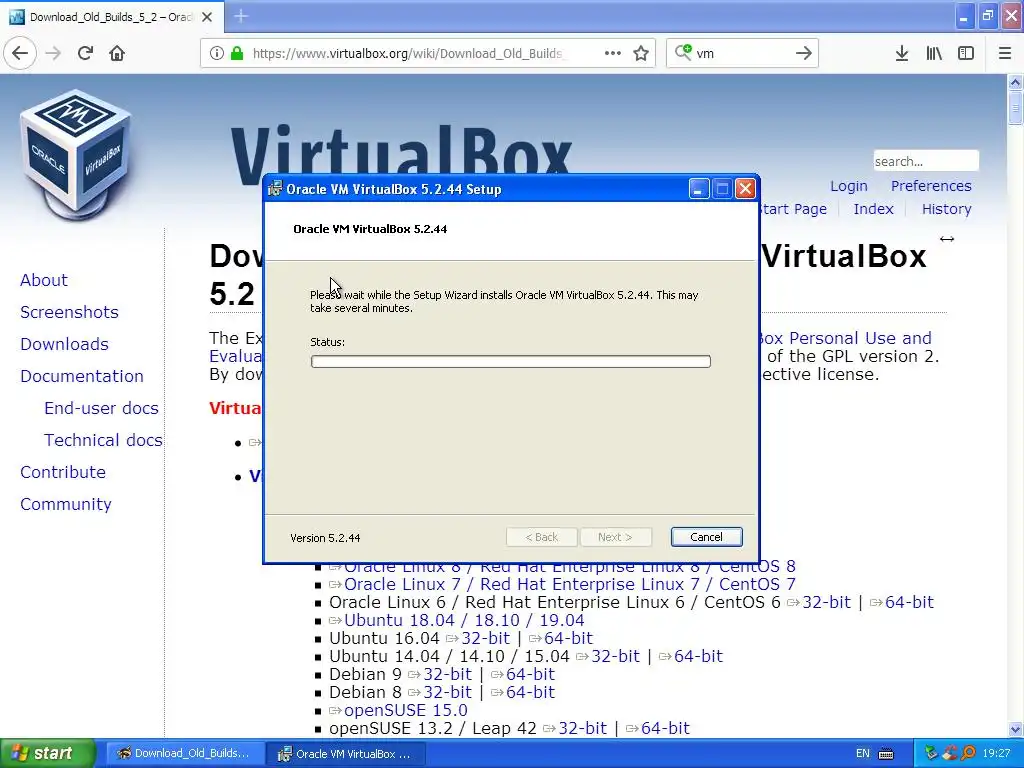The image size is (1024, 768).
Task: Download Ubuntu 14.04 64-bit build
Action: tap(698, 656)
